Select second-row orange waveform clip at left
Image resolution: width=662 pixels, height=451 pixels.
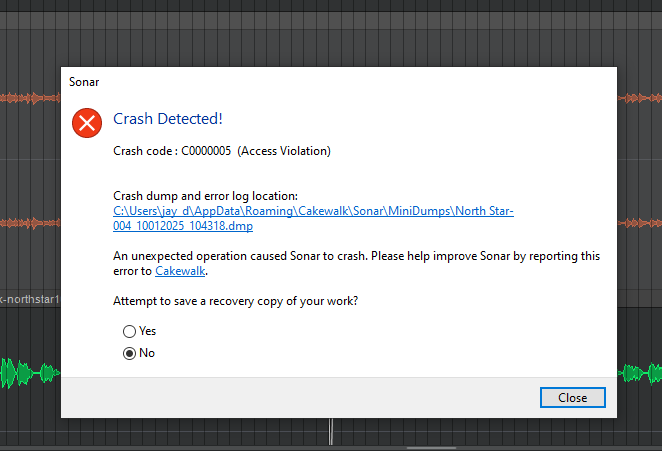(30, 222)
